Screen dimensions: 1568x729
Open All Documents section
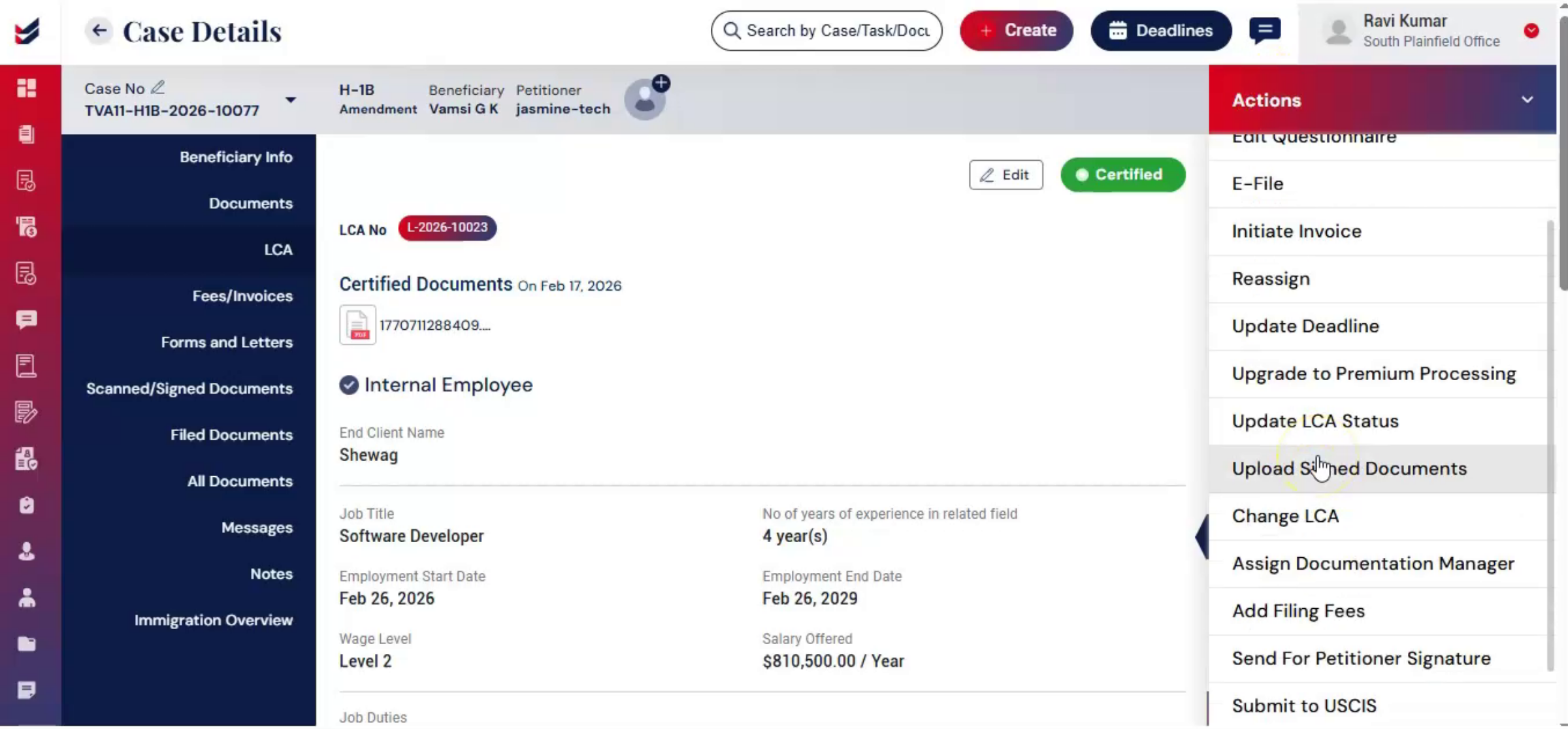[x=240, y=481]
